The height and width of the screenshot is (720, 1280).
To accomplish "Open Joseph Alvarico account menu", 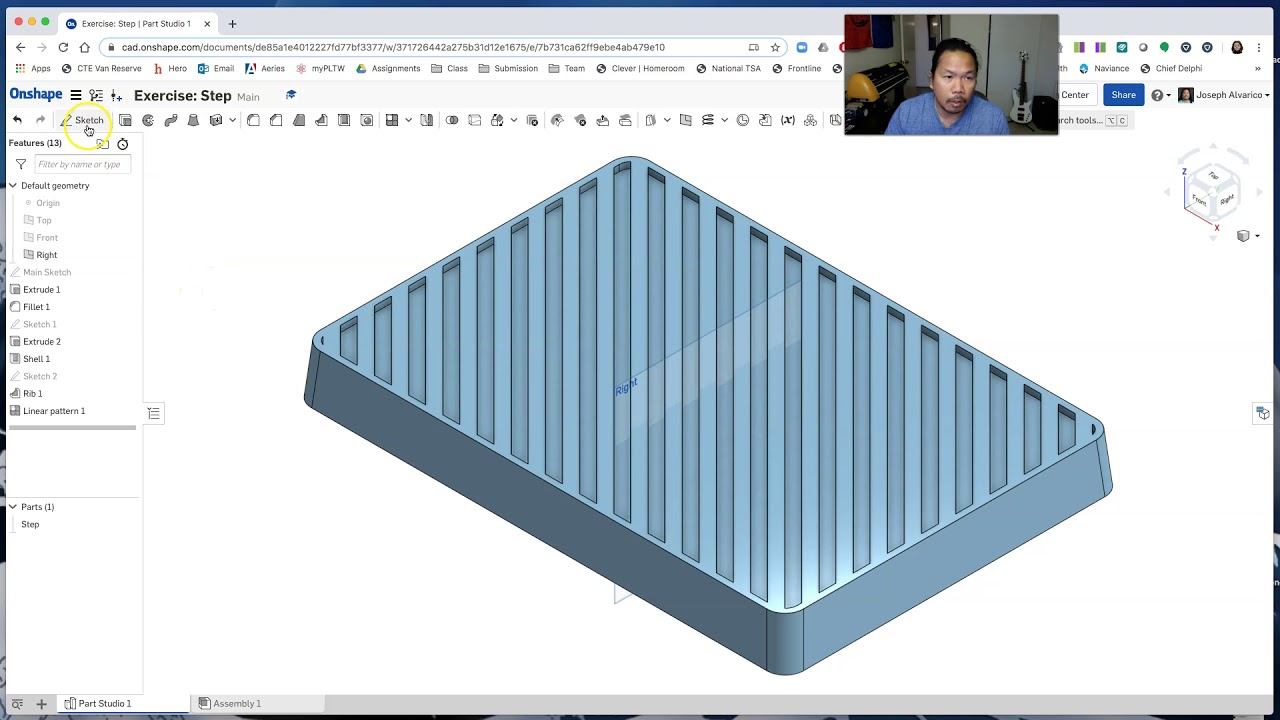I will 1224,95.
